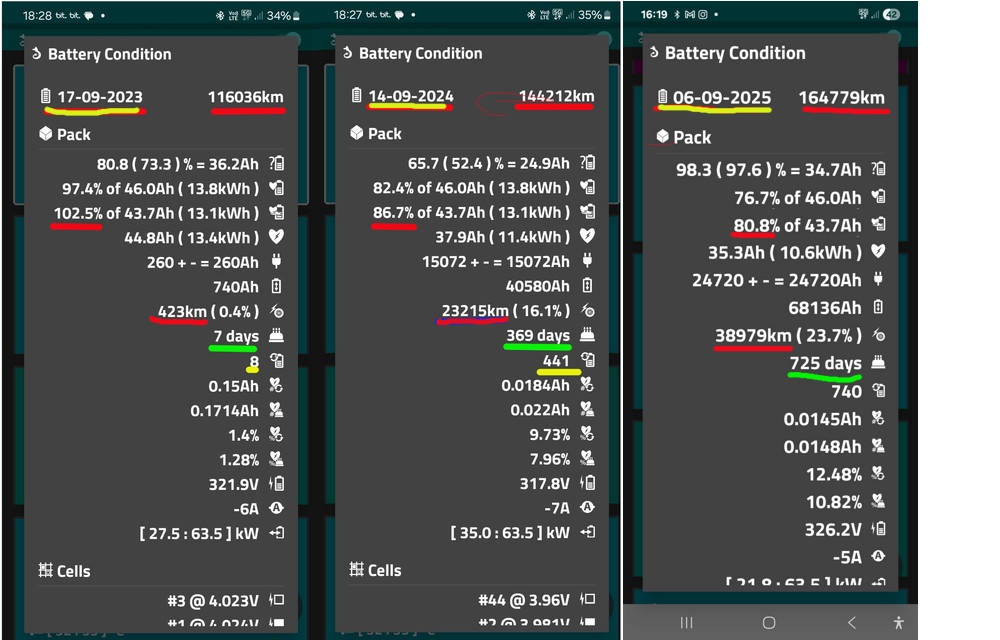This screenshot has height=640, width=1000.
Task: Tap Pack cube icon in 17-09-2023 panel
Action: (45, 134)
